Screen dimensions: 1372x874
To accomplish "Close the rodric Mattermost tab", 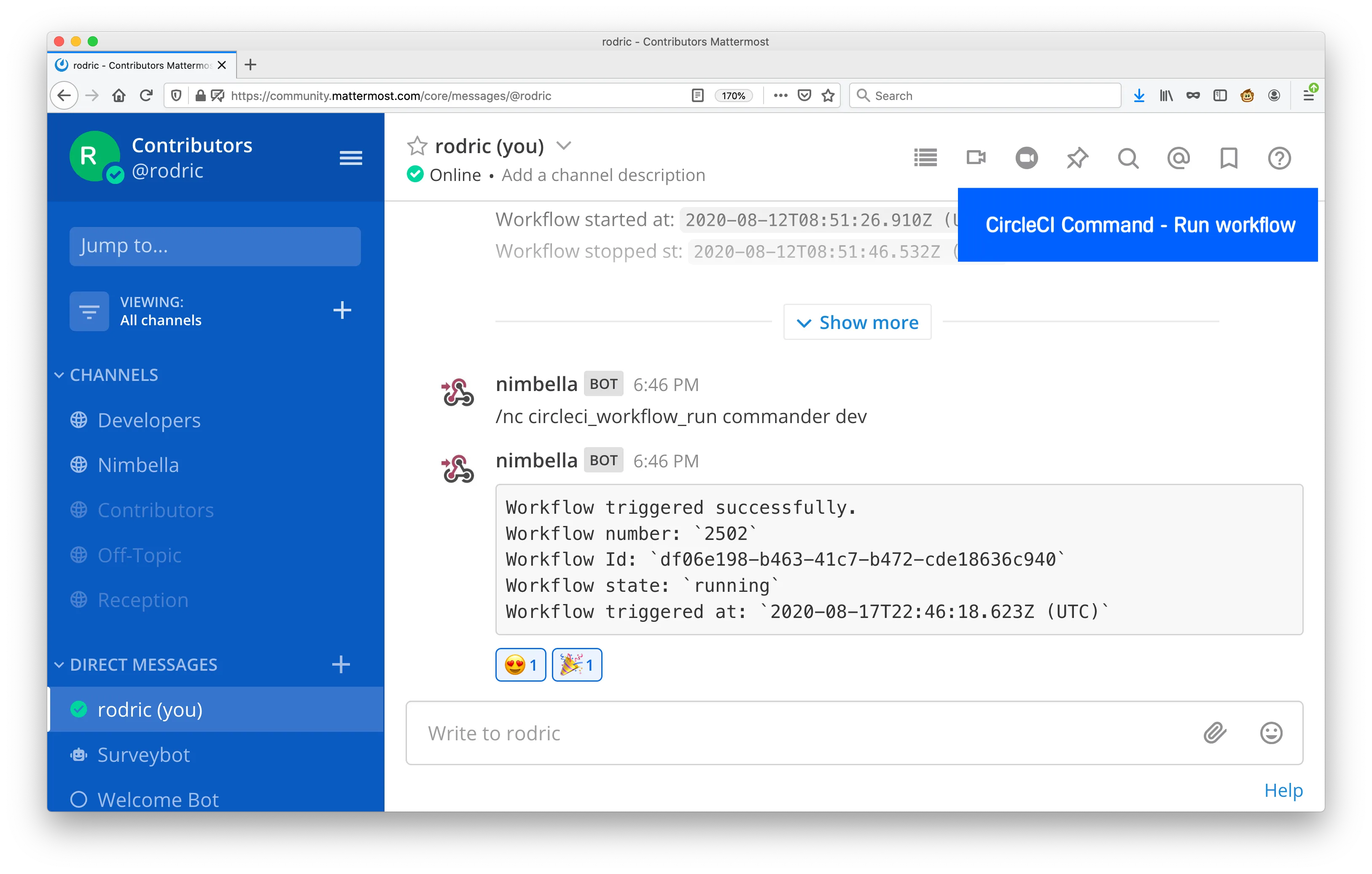I will [222, 65].
